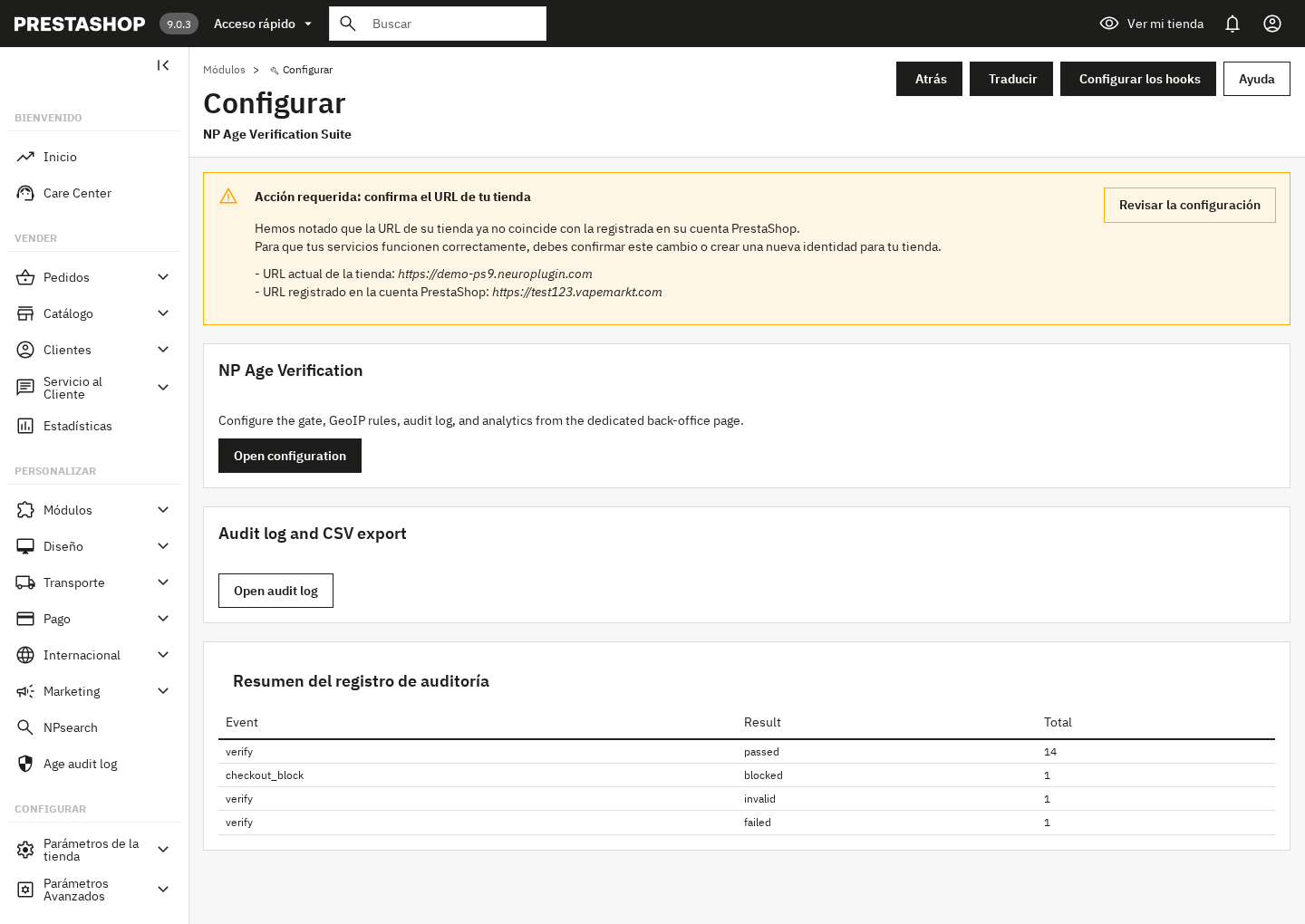
Task: Click the Parámetros Avanzados settings icon
Action: pos(25,890)
